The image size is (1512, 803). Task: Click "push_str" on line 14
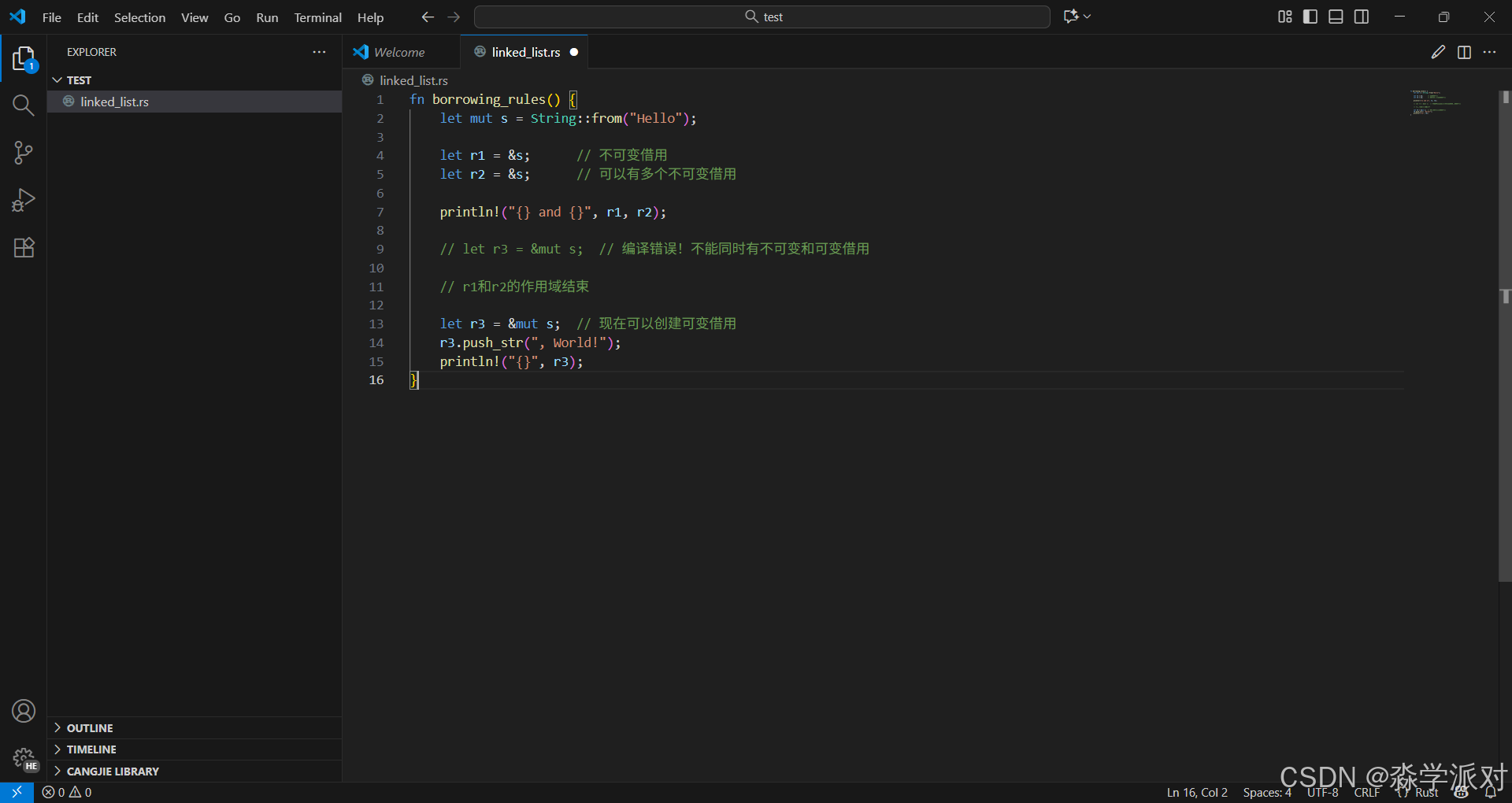point(492,342)
